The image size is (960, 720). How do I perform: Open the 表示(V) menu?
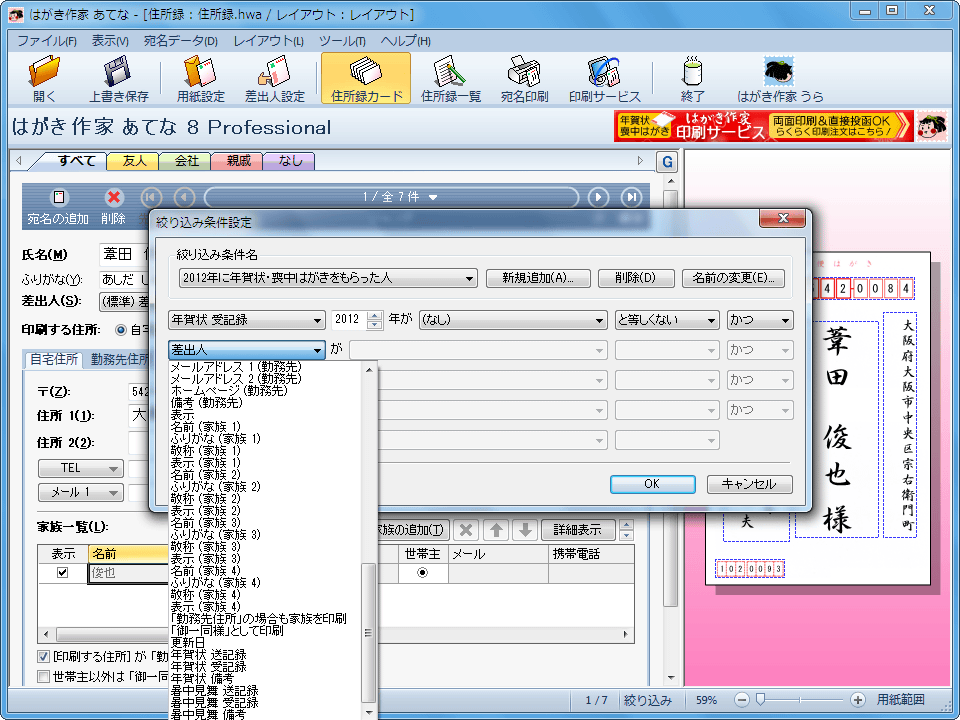tap(110, 41)
